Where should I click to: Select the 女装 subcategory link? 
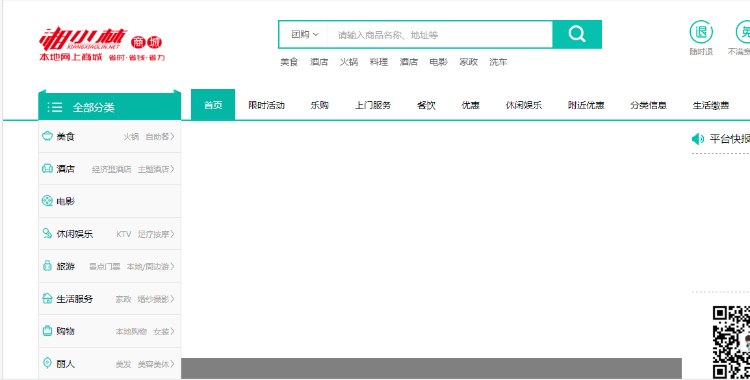(x=161, y=331)
